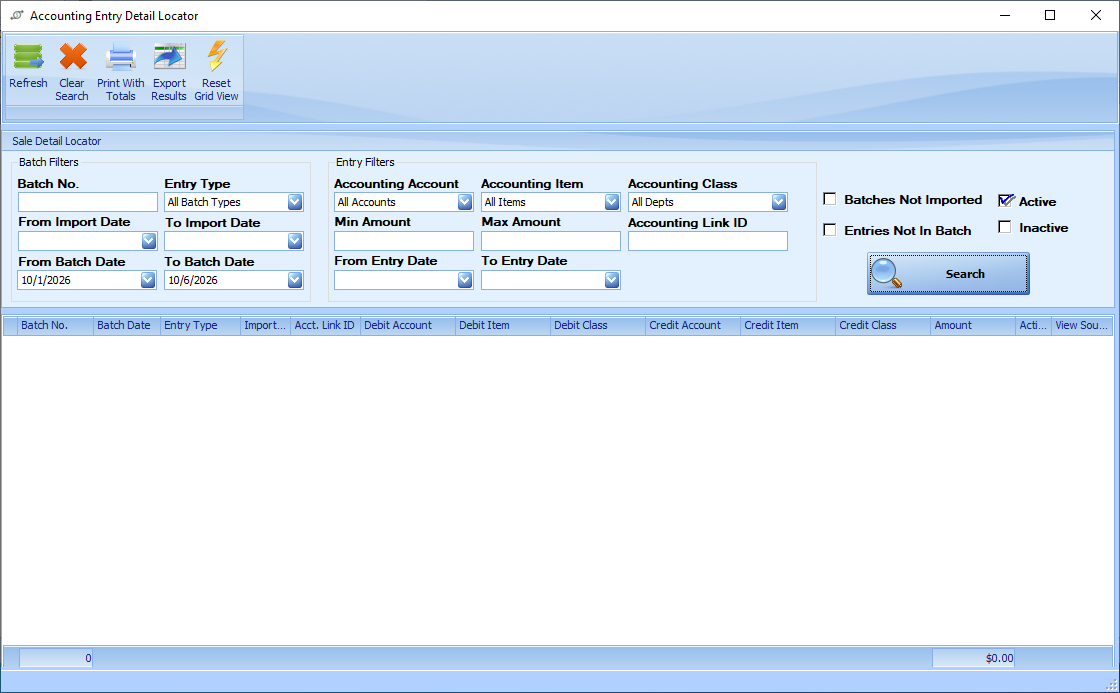This screenshot has width=1120, height=693.
Task: Maximize the Accounting Entry Detail Locator window
Action: point(1050,15)
